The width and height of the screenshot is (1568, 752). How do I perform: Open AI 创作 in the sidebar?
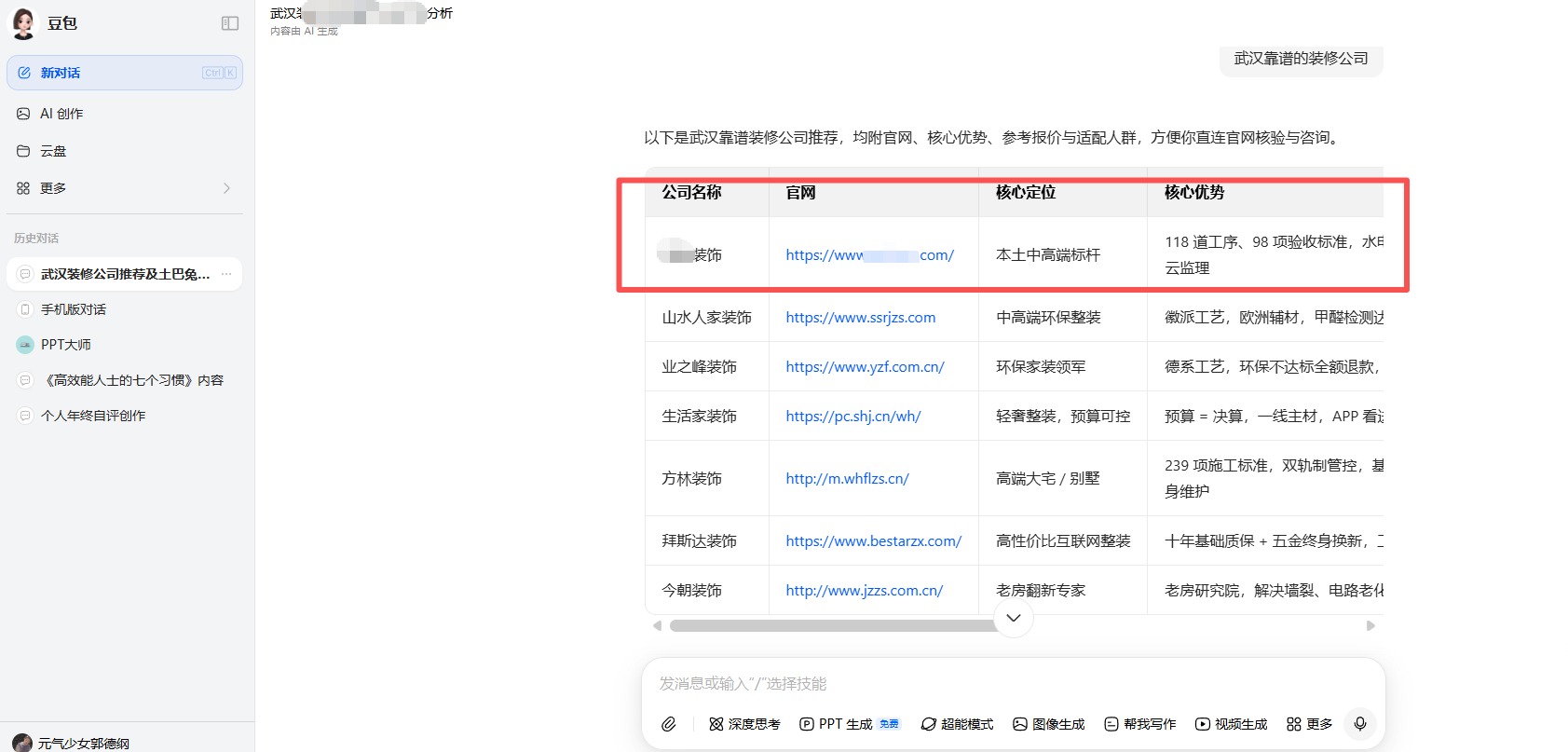(61, 114)
